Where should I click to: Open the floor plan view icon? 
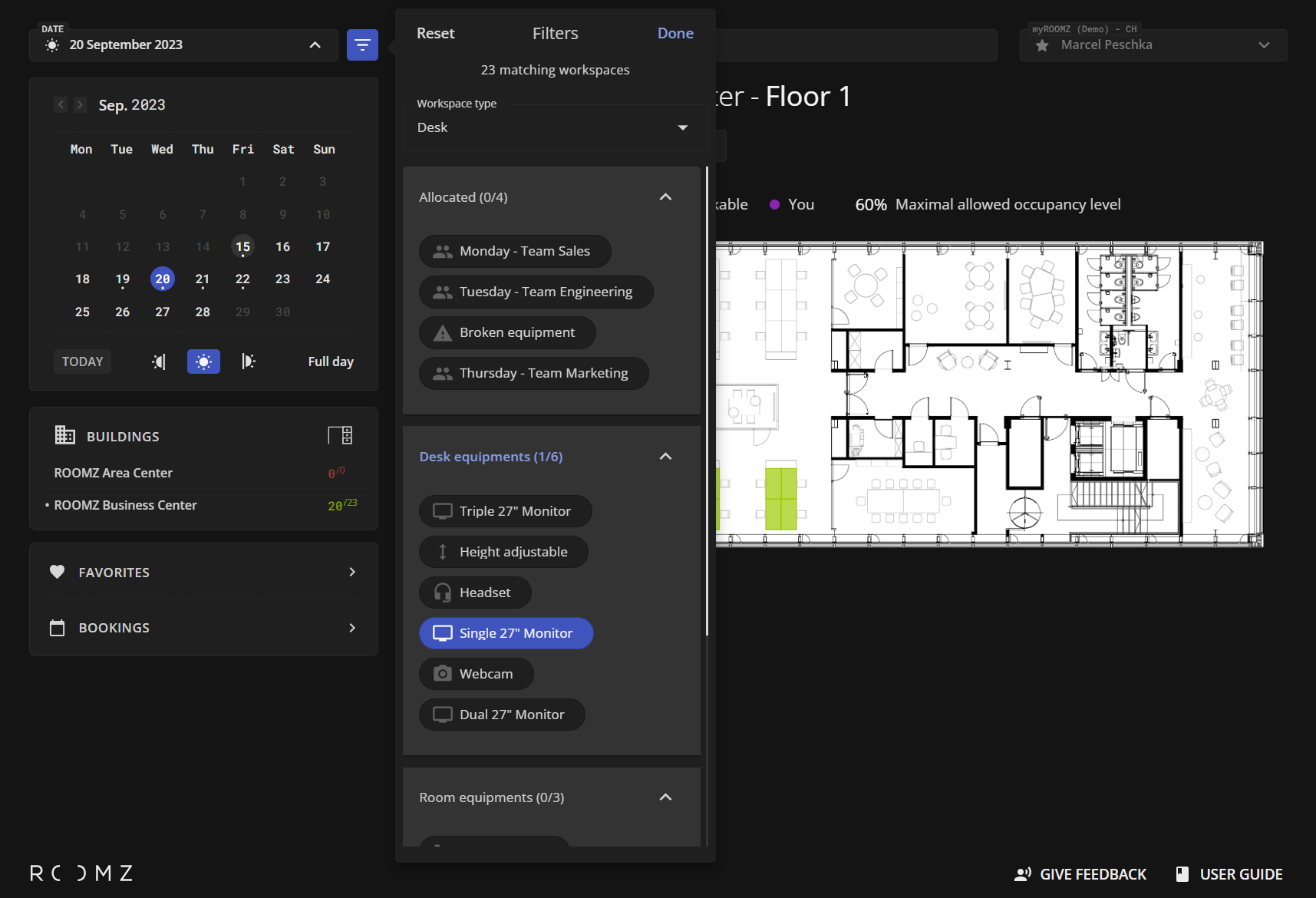340,436
